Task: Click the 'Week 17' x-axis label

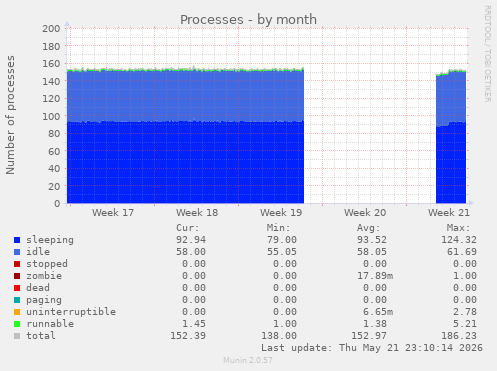Action: pyautogui.click(x=113, y=213)
